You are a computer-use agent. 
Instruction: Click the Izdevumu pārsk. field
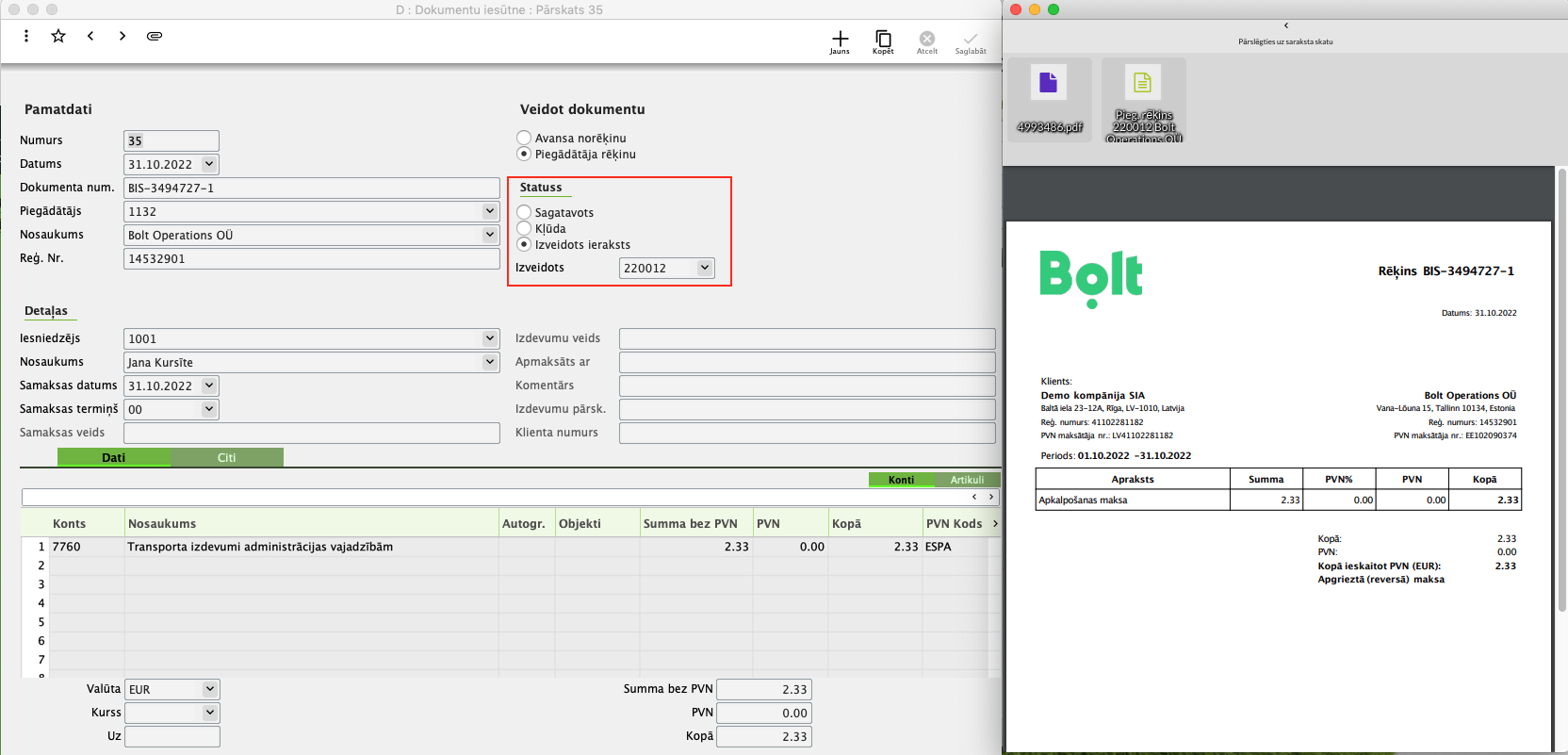point(808,409)
